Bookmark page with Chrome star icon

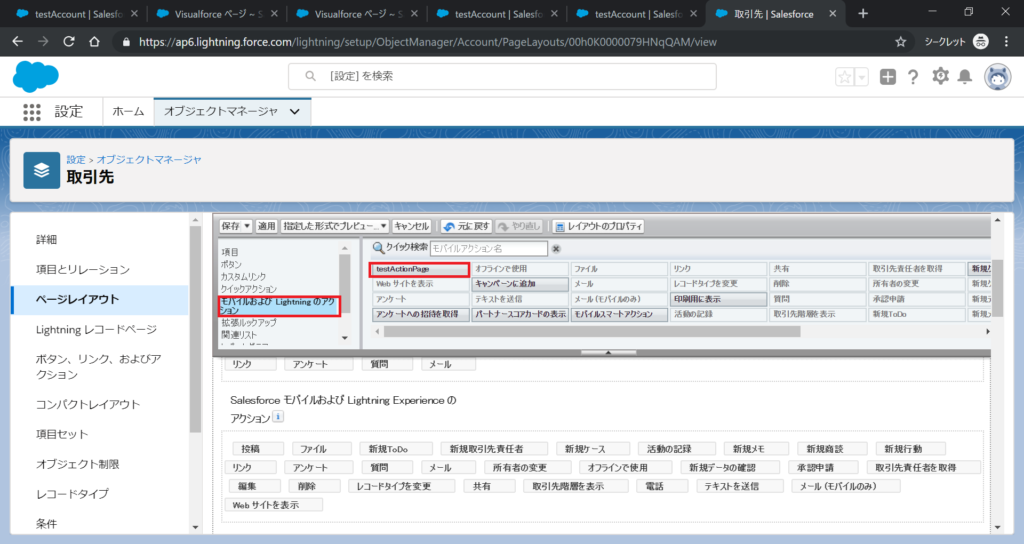[900, 42]
